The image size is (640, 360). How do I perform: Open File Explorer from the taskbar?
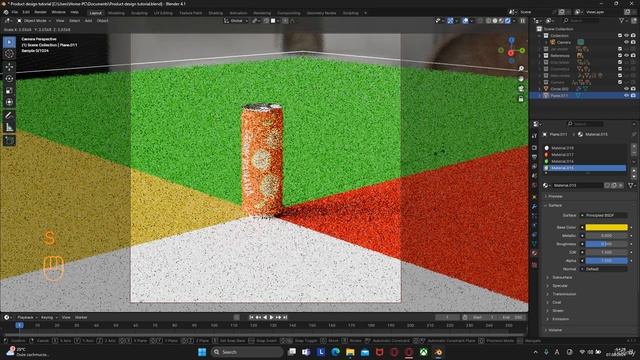click(x=350, y=352)
